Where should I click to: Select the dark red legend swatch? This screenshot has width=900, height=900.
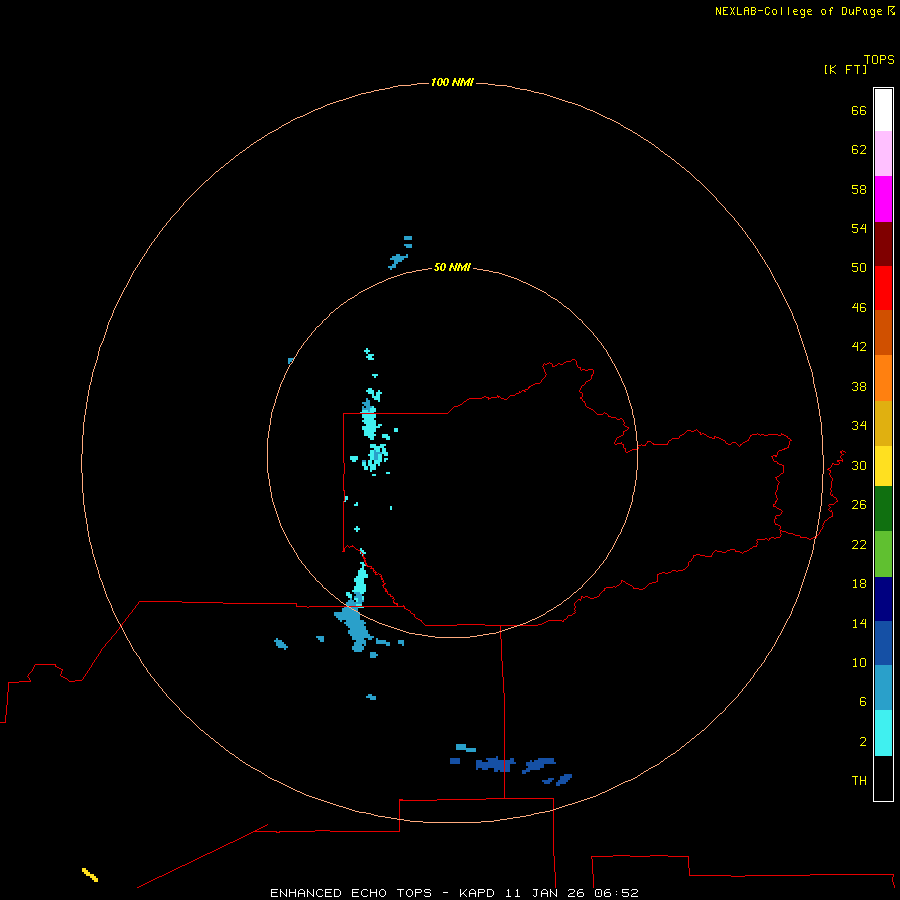tap(883, 243)
